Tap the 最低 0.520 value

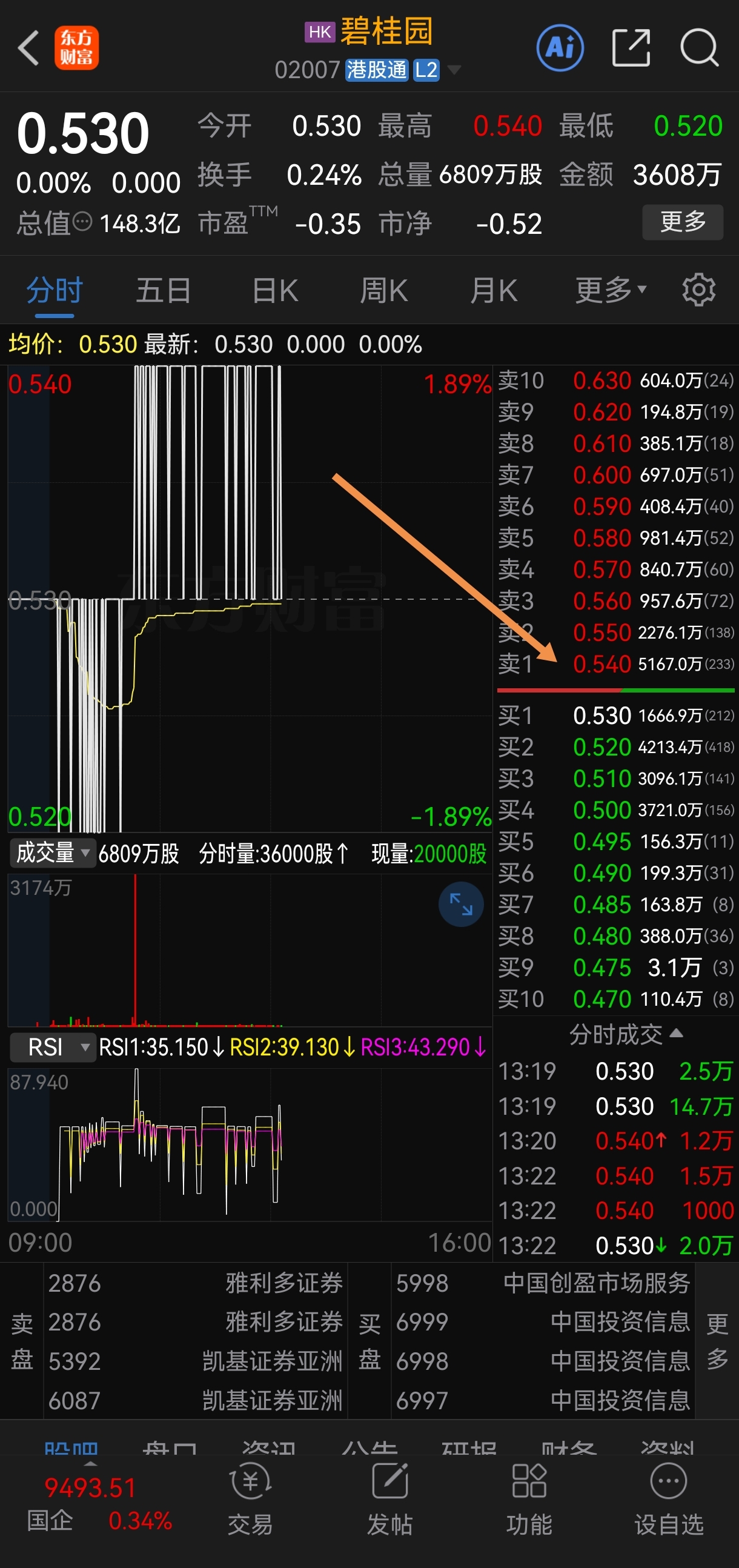pos(688,126)
